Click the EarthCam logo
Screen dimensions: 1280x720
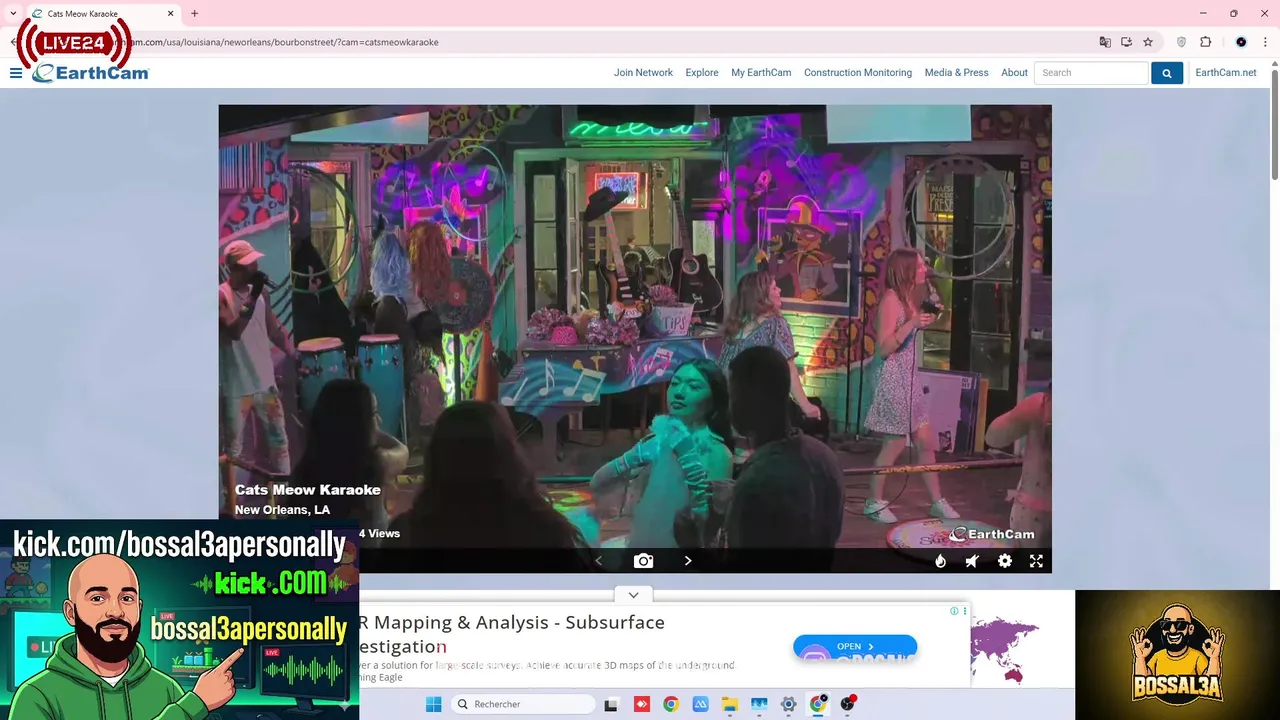tap(90, 73)
